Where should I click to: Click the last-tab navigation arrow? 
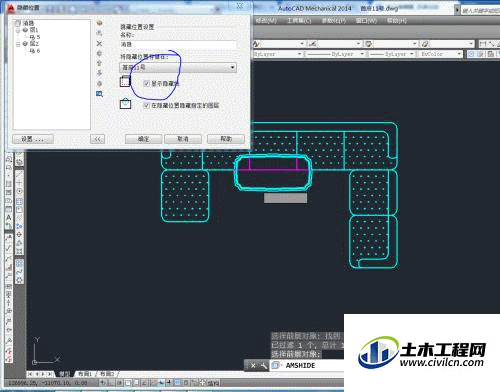49,374
